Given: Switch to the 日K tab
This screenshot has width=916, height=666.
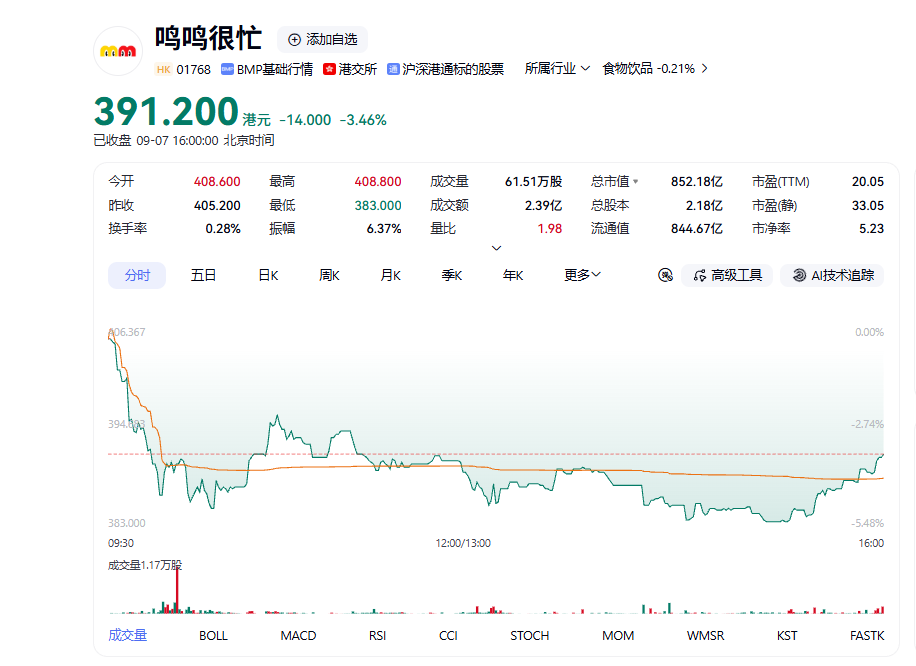Looking at the screenshot, I should pyautogui.click(x=268, y=275).
